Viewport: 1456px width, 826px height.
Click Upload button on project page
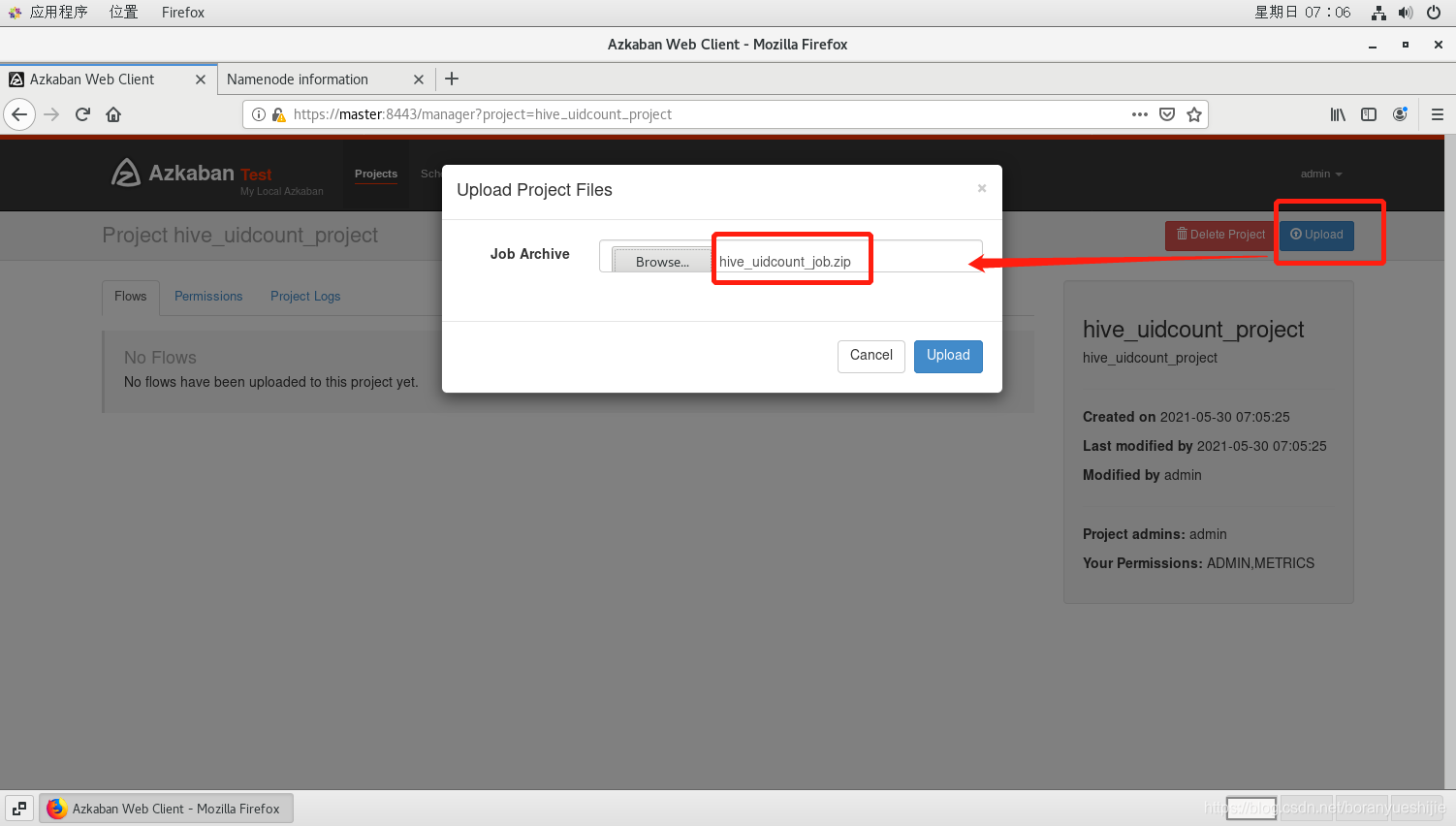tap(1316, 235)
